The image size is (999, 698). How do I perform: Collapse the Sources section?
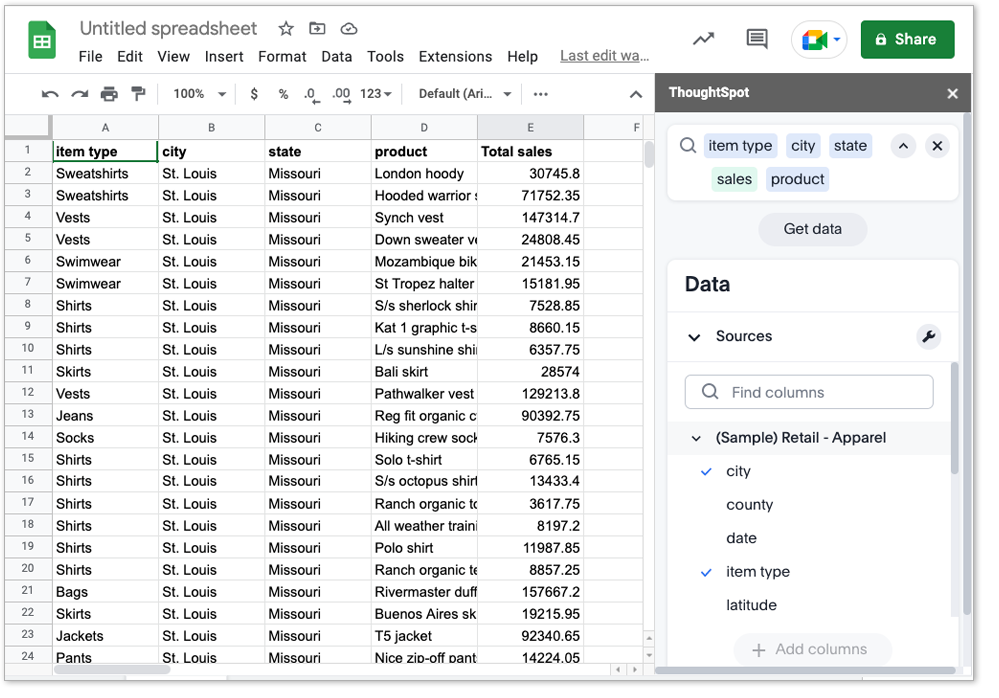(695, 336)
